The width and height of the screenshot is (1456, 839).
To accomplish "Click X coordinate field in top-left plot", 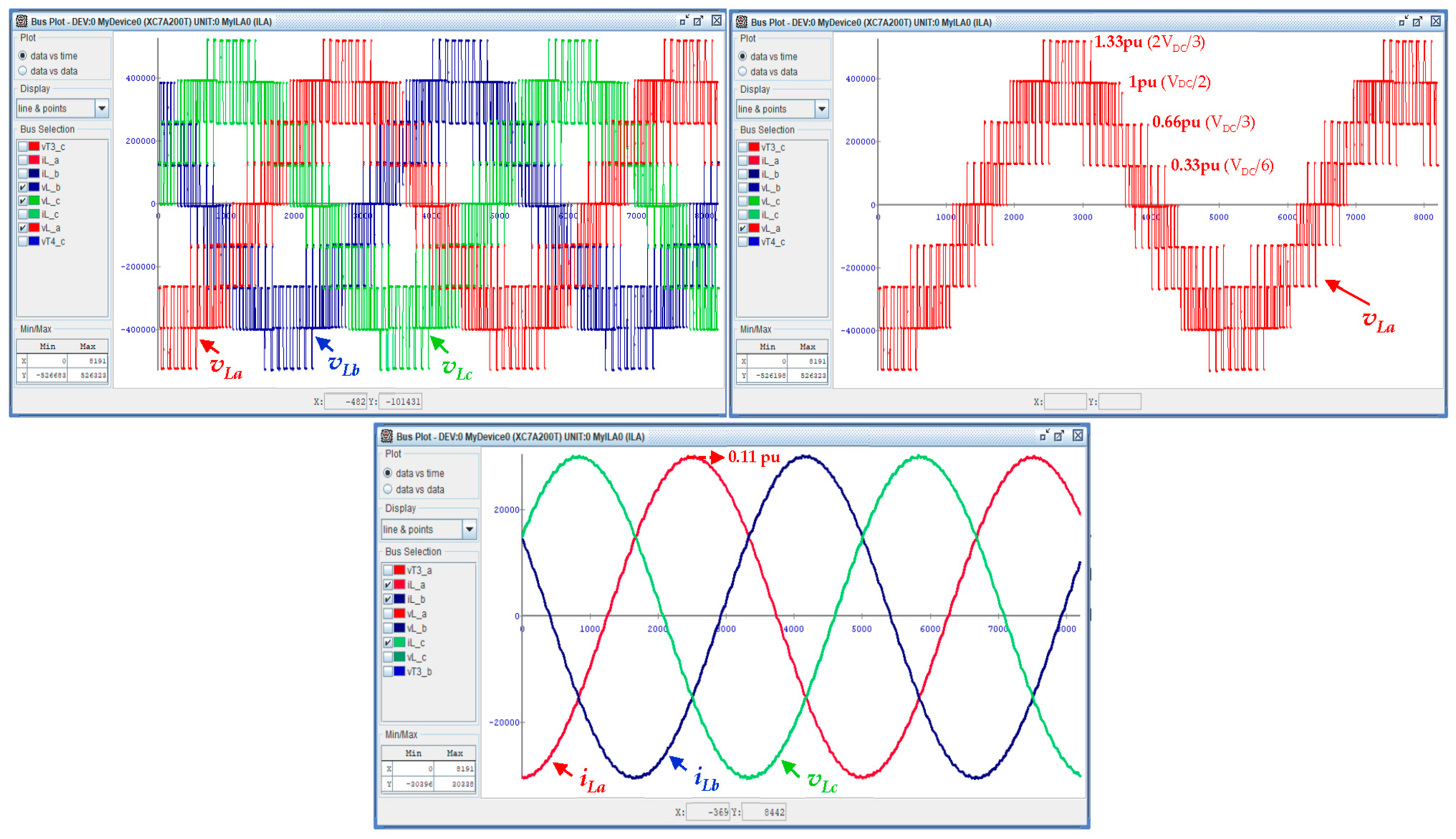I will click(346, 401).
